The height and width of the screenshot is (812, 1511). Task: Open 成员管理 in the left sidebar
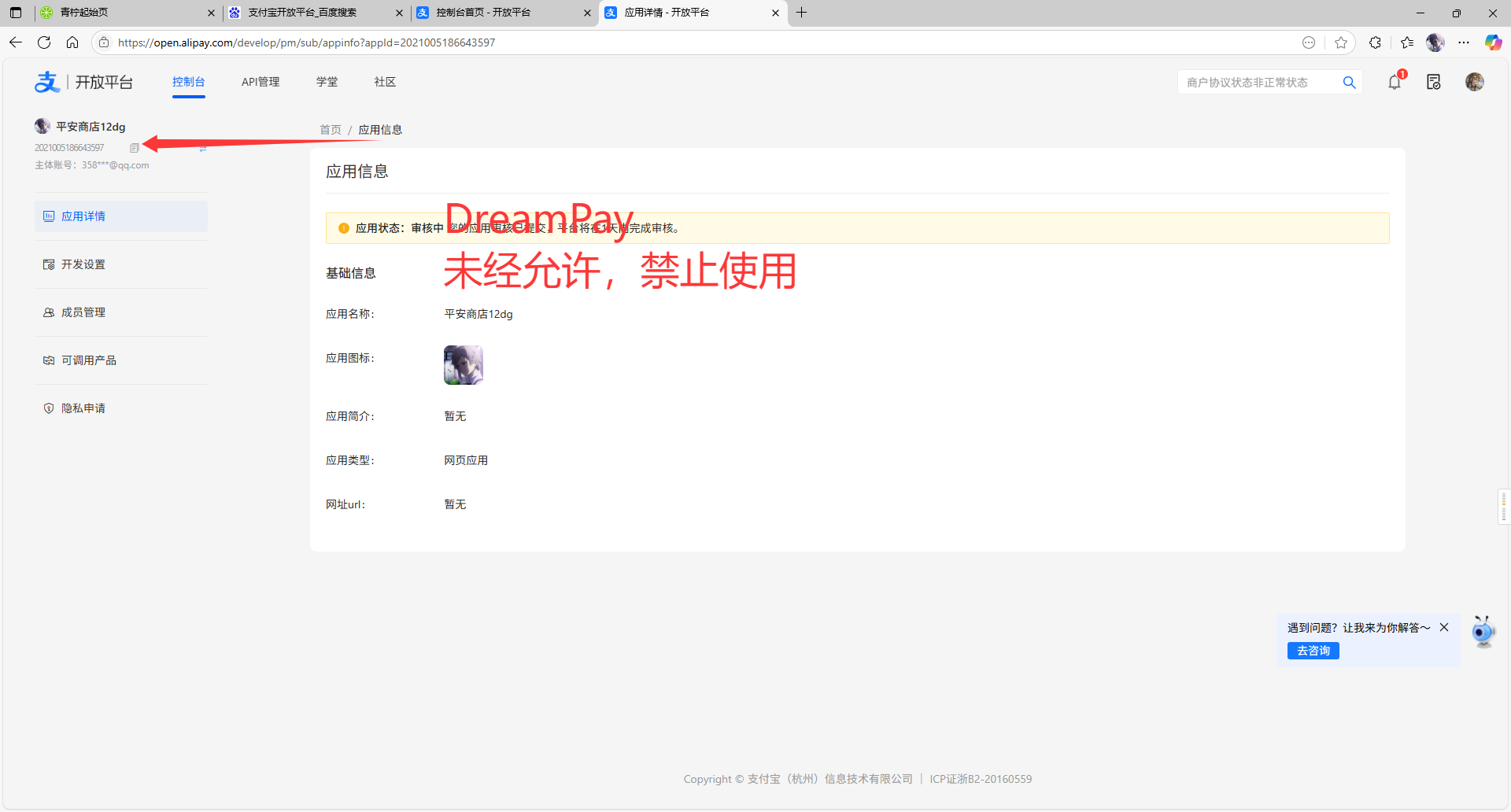pyautogui.click(x=83, y=312)
